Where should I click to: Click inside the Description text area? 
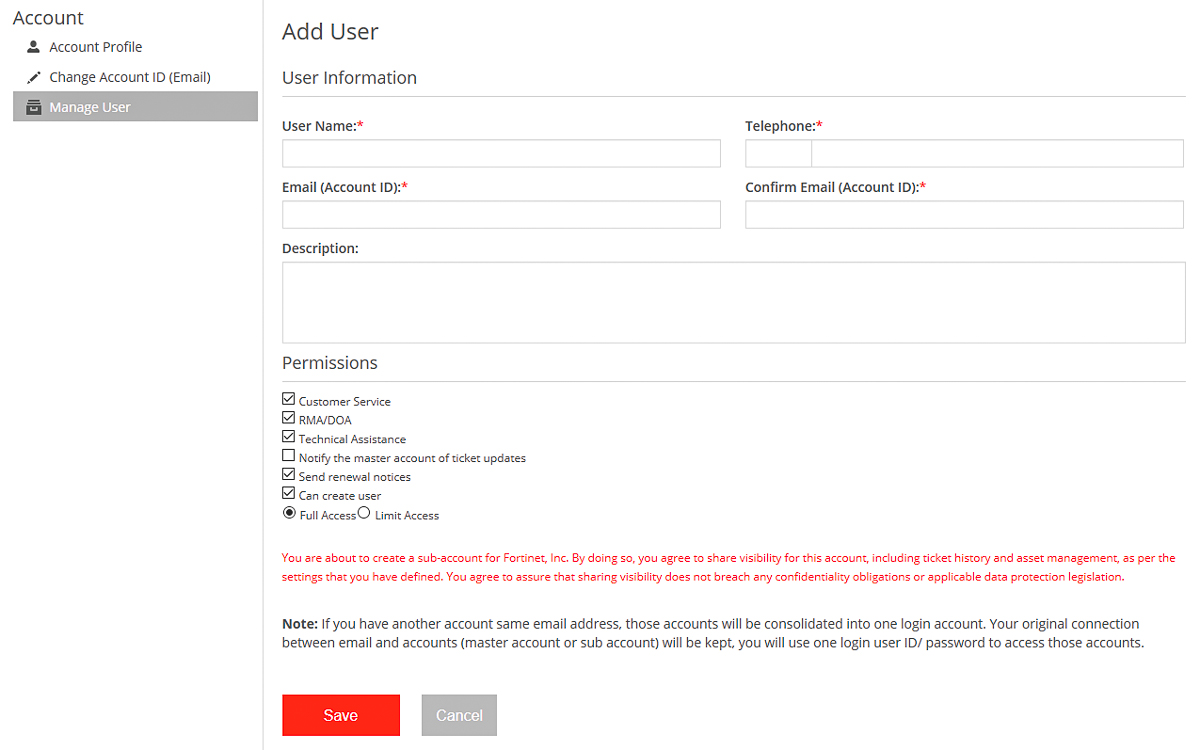(733, 301)
